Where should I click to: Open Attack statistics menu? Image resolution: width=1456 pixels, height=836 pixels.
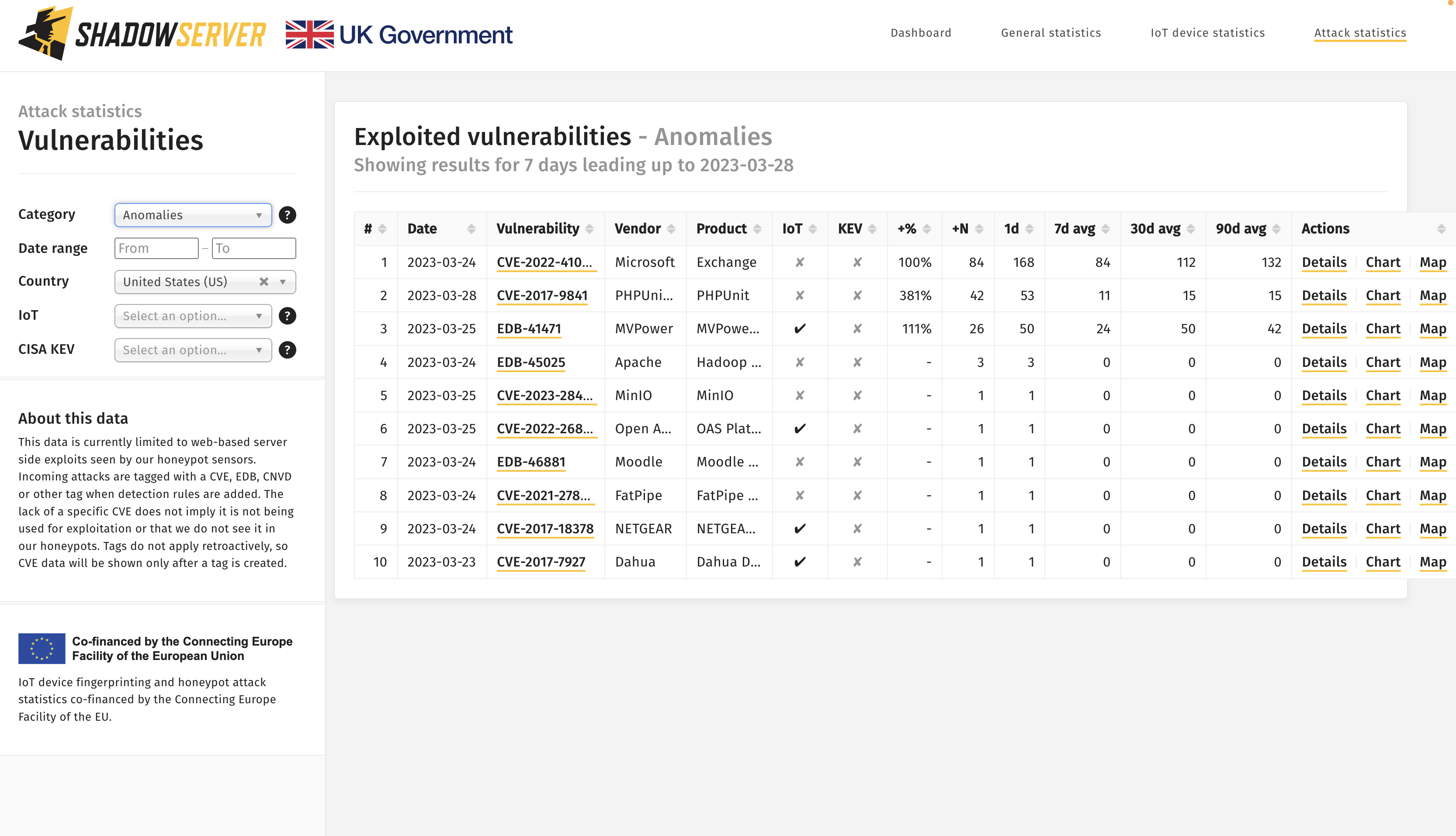tap(1359, 33)
